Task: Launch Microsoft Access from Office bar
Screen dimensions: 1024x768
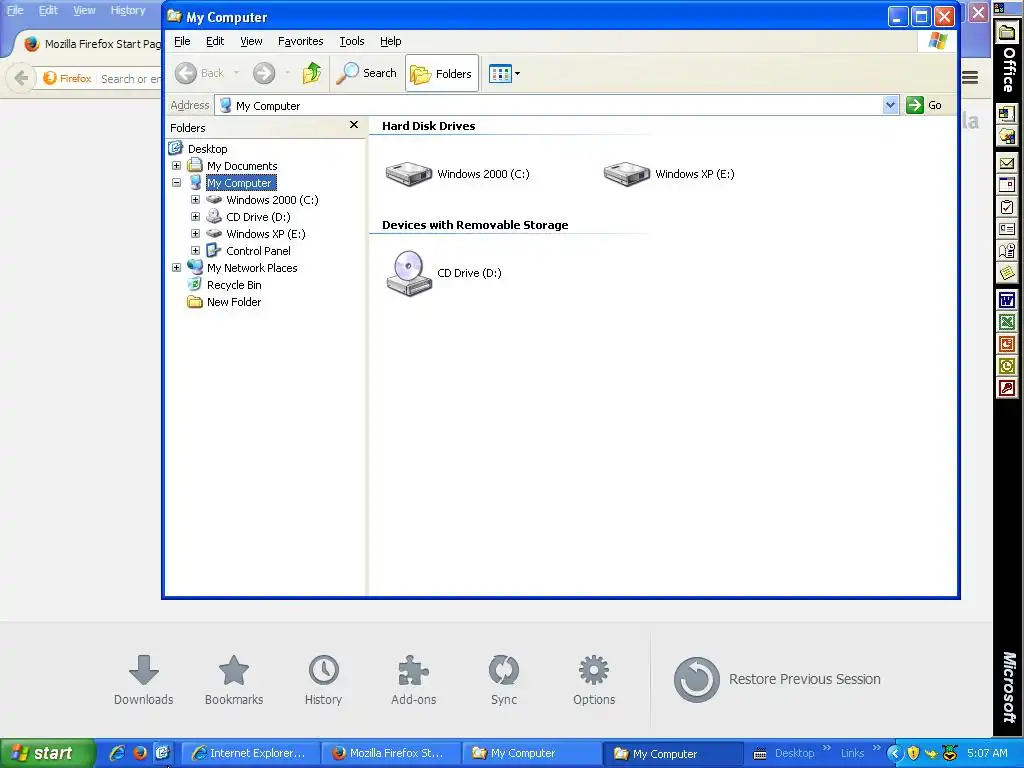Action: point(1006,389)
